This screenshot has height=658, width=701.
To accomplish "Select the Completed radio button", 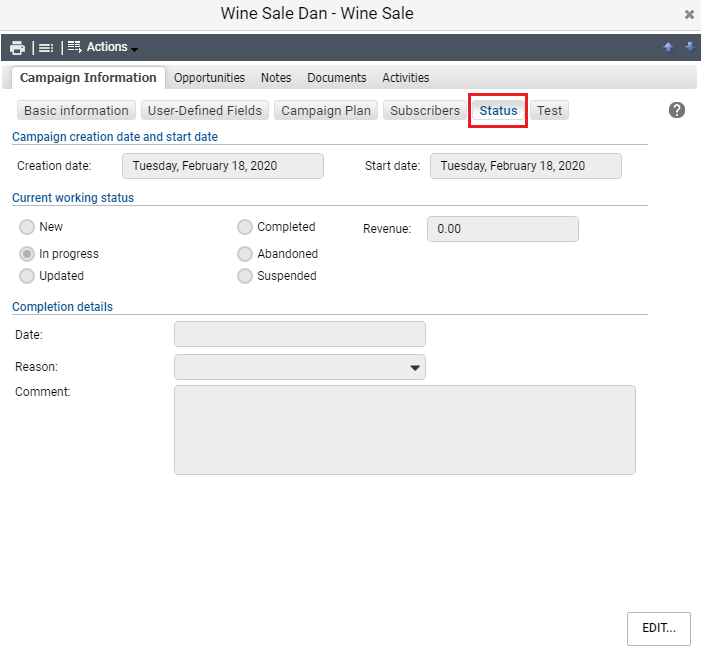I will [x=245, y=227].
